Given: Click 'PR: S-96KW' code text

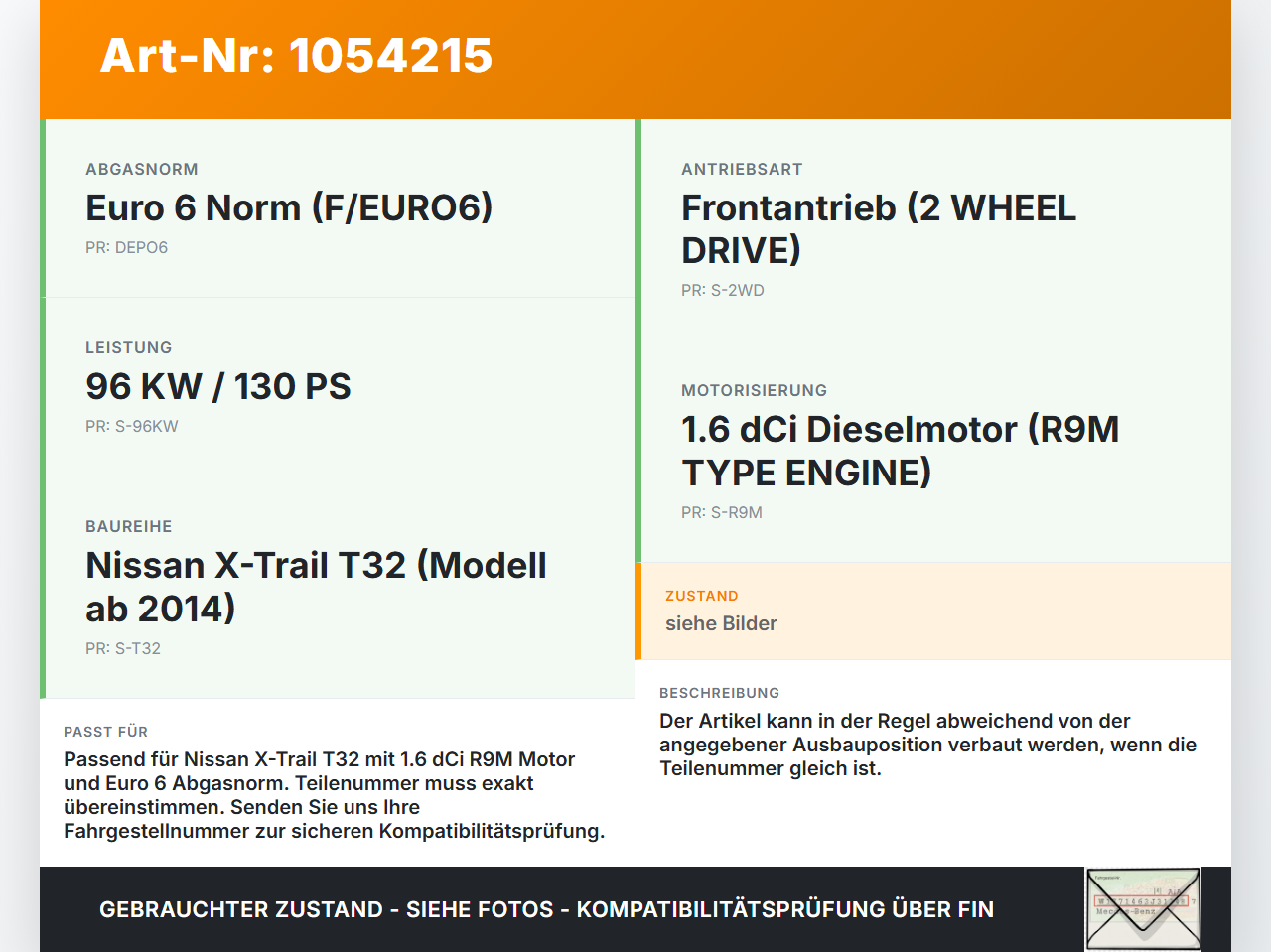Looking at the screenshot, I should 132,427.
